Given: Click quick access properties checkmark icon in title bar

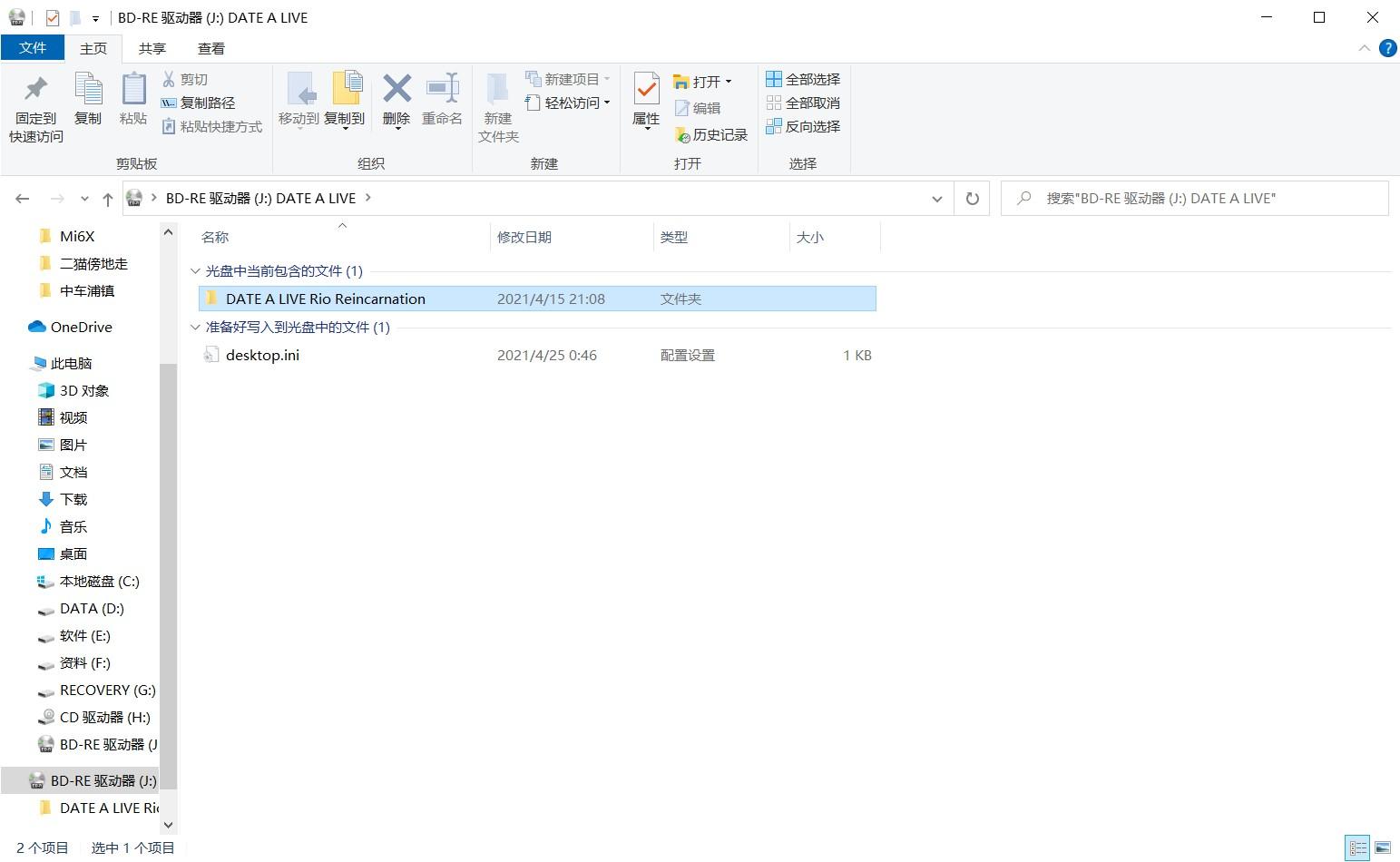Looking at the screenshot, I should pyautogui.click(x=52, y=17).
